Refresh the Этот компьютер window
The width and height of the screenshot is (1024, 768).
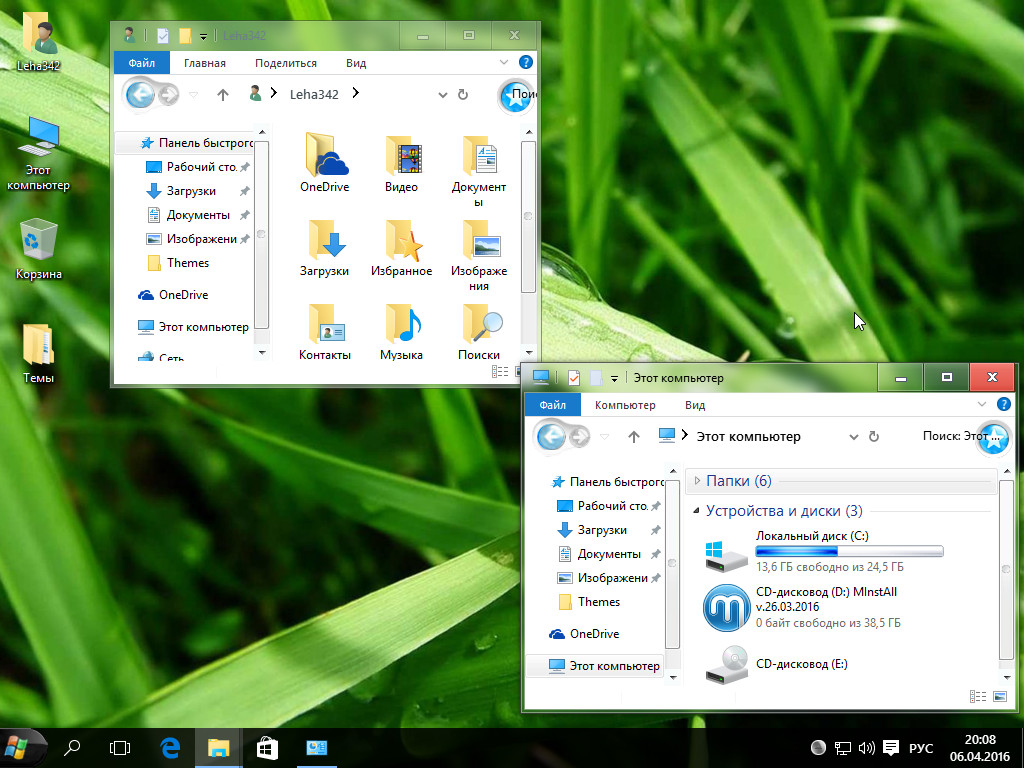(874, 437)
